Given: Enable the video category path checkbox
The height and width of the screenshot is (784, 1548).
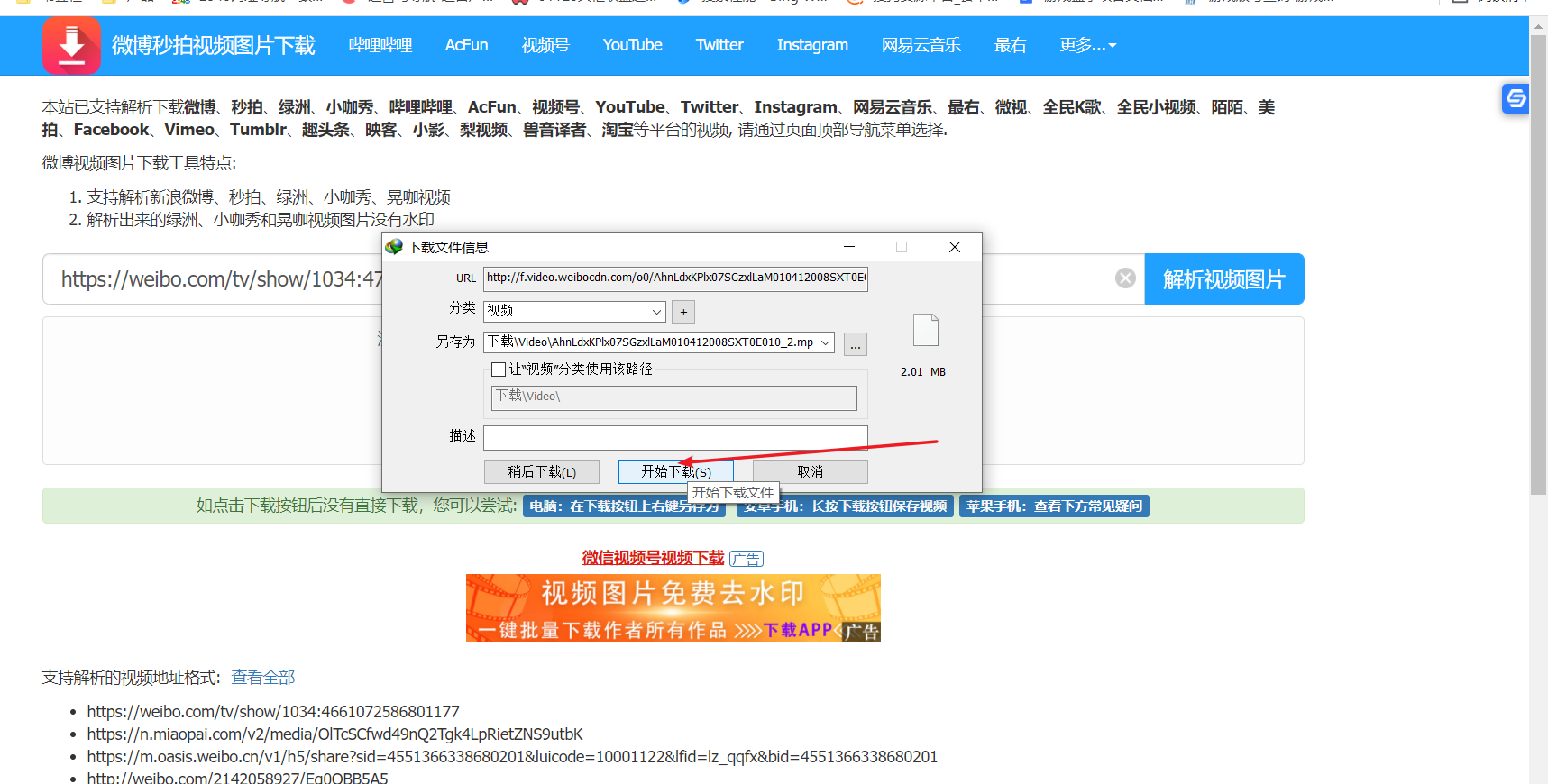Looking at the screenshot, I should click(499, 369).
